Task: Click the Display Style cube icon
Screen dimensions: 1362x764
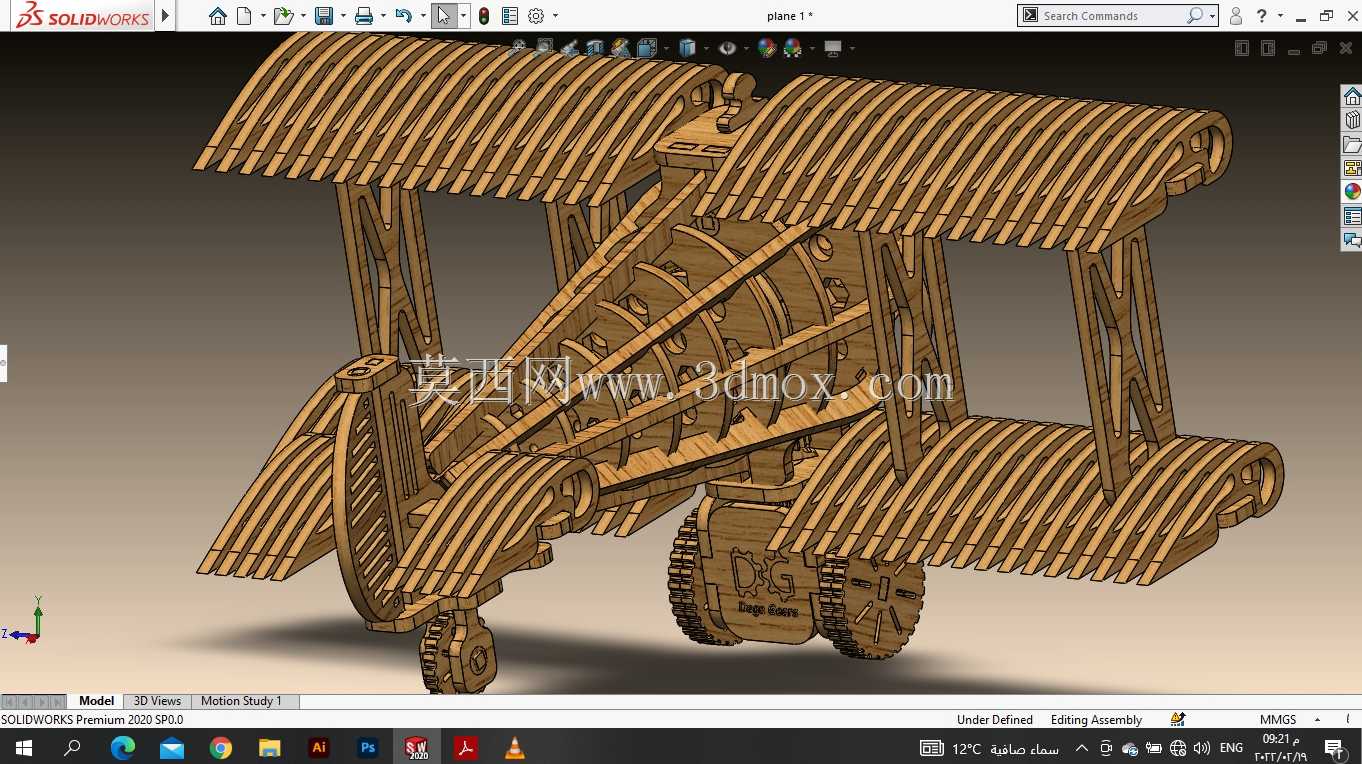Action: [x=687, y=47]
